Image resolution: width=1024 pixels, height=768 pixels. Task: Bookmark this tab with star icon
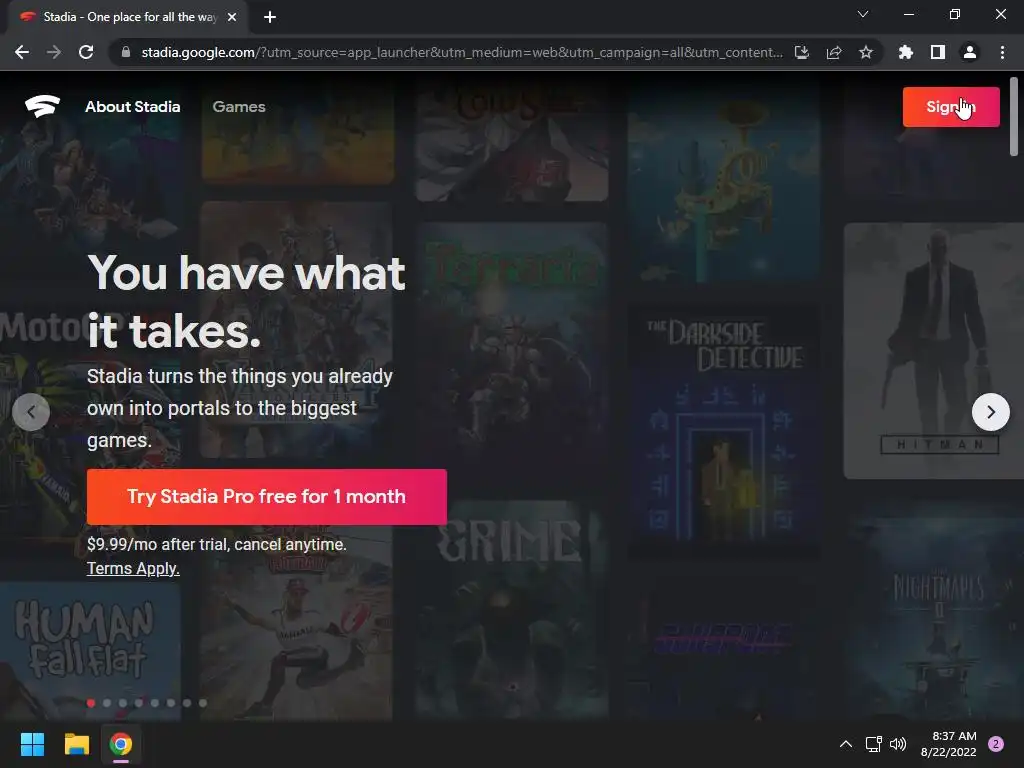tap(866, 52)
